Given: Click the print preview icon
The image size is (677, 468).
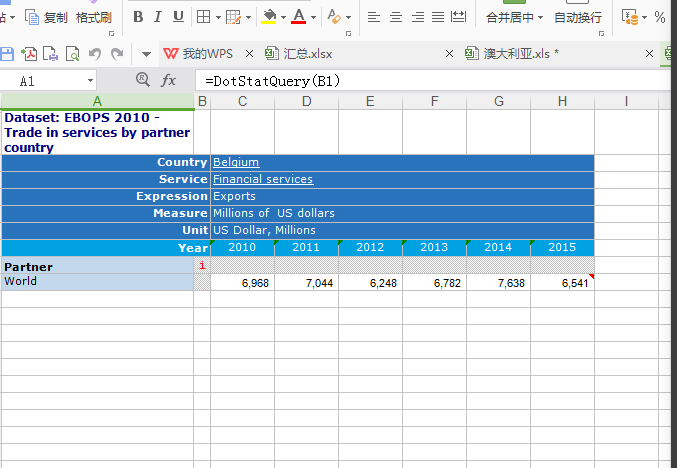Looking at the screenshot, I should pyautogui.click(x=73, y=53).
